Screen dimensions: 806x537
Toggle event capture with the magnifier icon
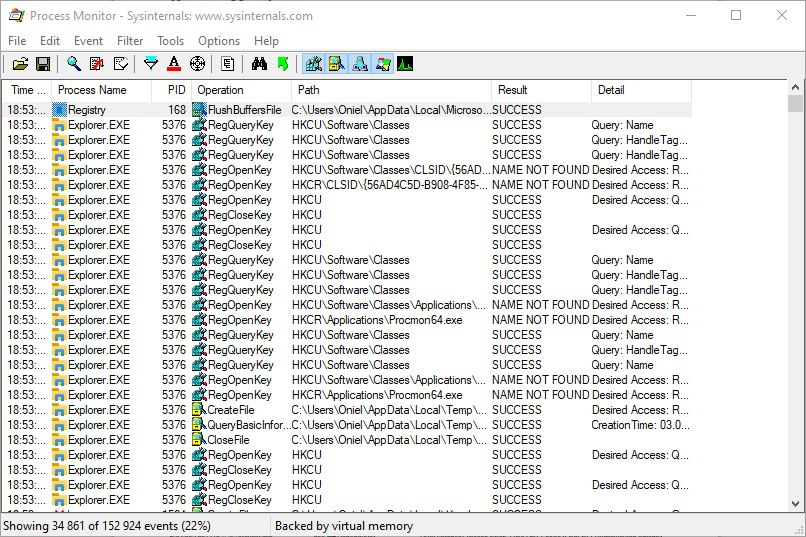click(x=74, y=64)
